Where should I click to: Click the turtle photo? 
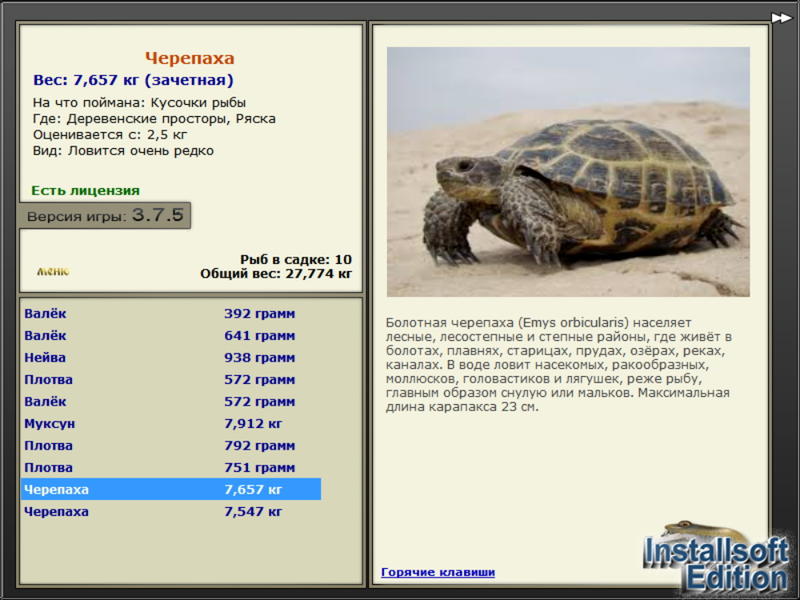click(568, 171)
